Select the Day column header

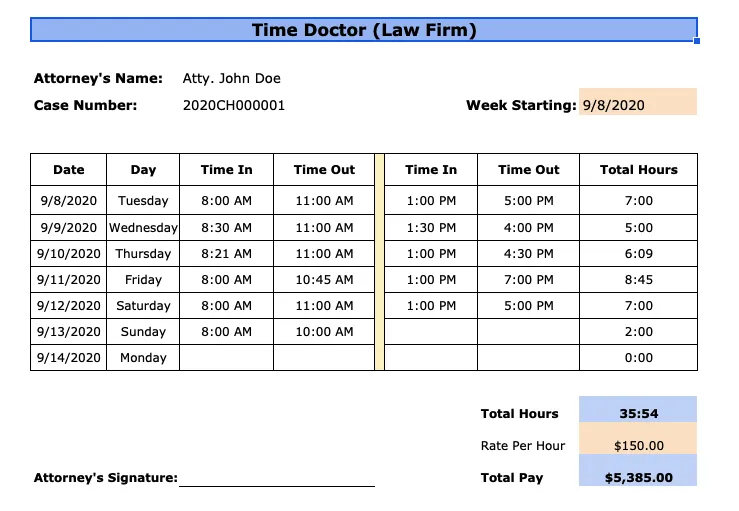tap(143, 170)
